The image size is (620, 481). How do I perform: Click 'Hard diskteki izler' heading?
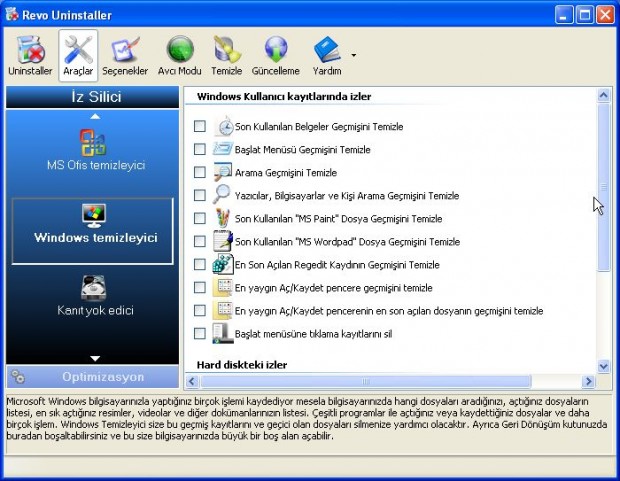point(242,365)
